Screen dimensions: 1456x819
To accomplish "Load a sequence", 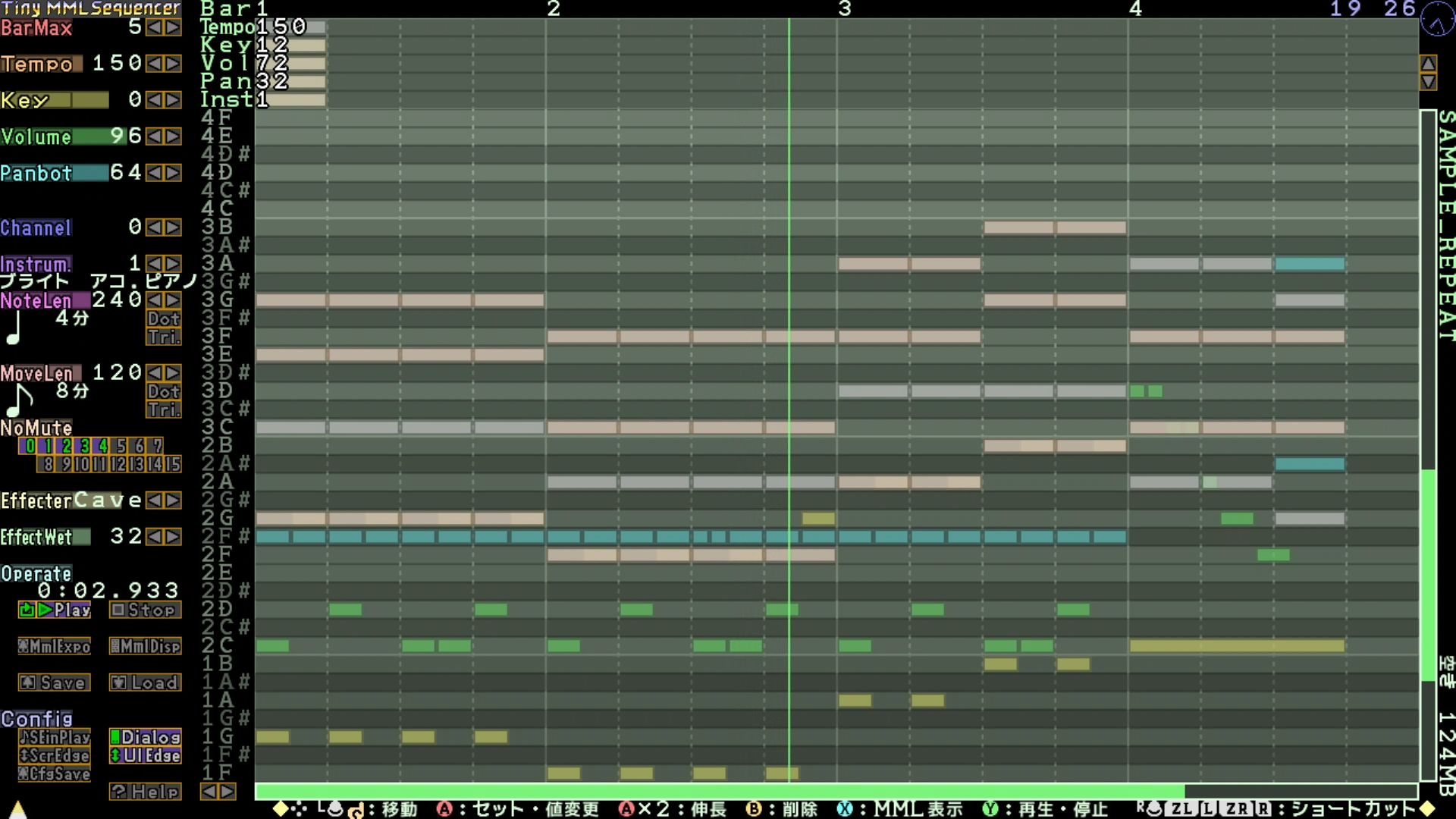I will pyautogui.click(x=146, y=682).
